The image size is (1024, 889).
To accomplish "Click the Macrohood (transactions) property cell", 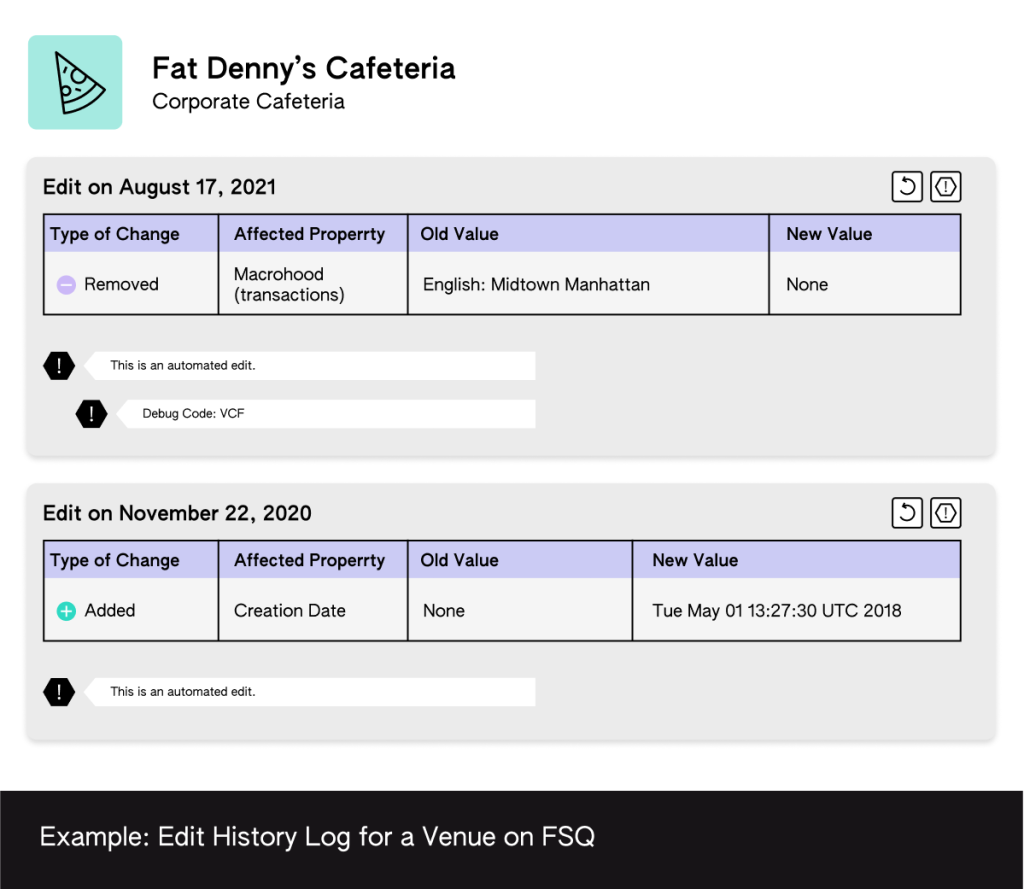I will 289,284.
